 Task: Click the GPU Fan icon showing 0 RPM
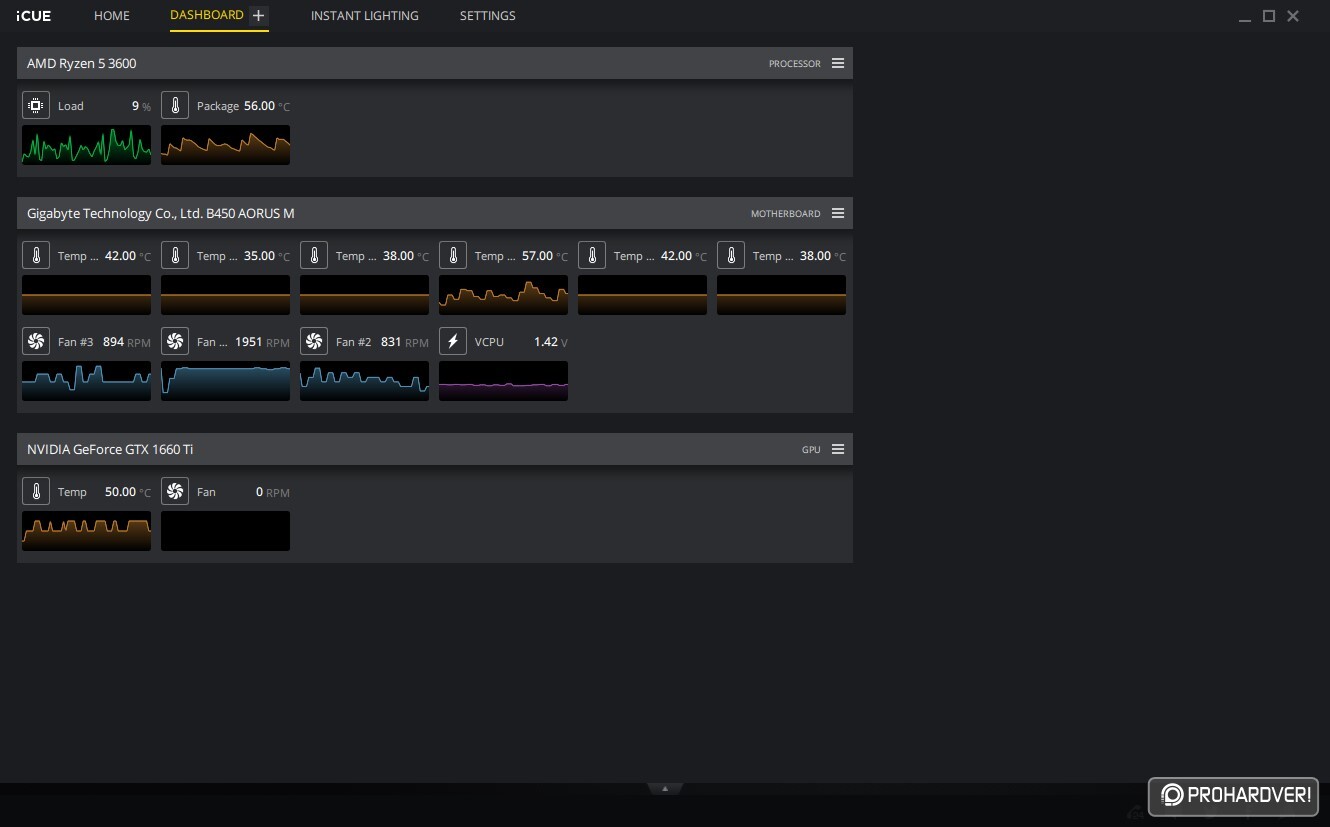click(x=175, y=492)
